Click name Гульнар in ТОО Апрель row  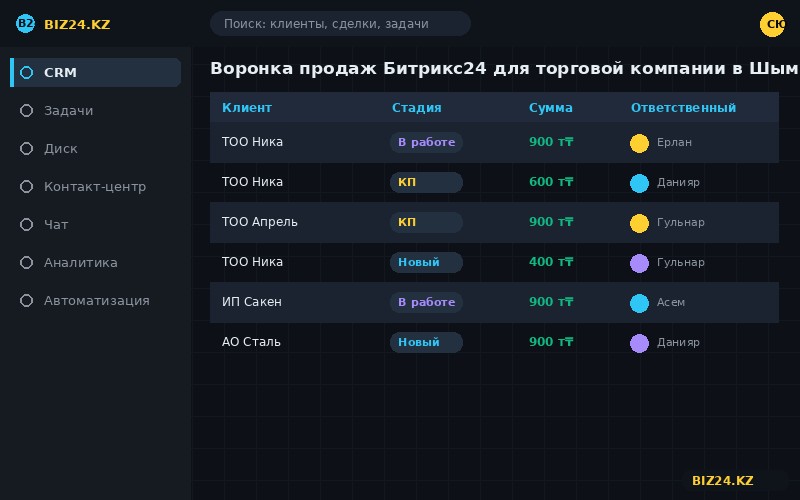(681, 222)
